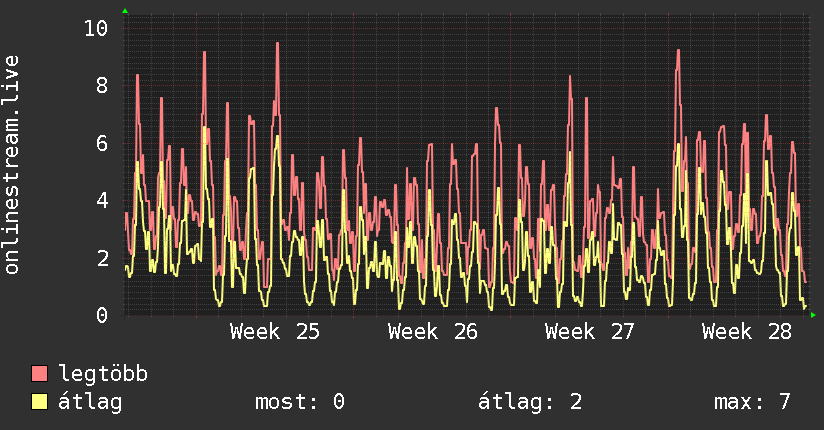The height and width of the screenshot is (430, 824).
Task: Click the Week 28 axis label
Action: (747, 332)
